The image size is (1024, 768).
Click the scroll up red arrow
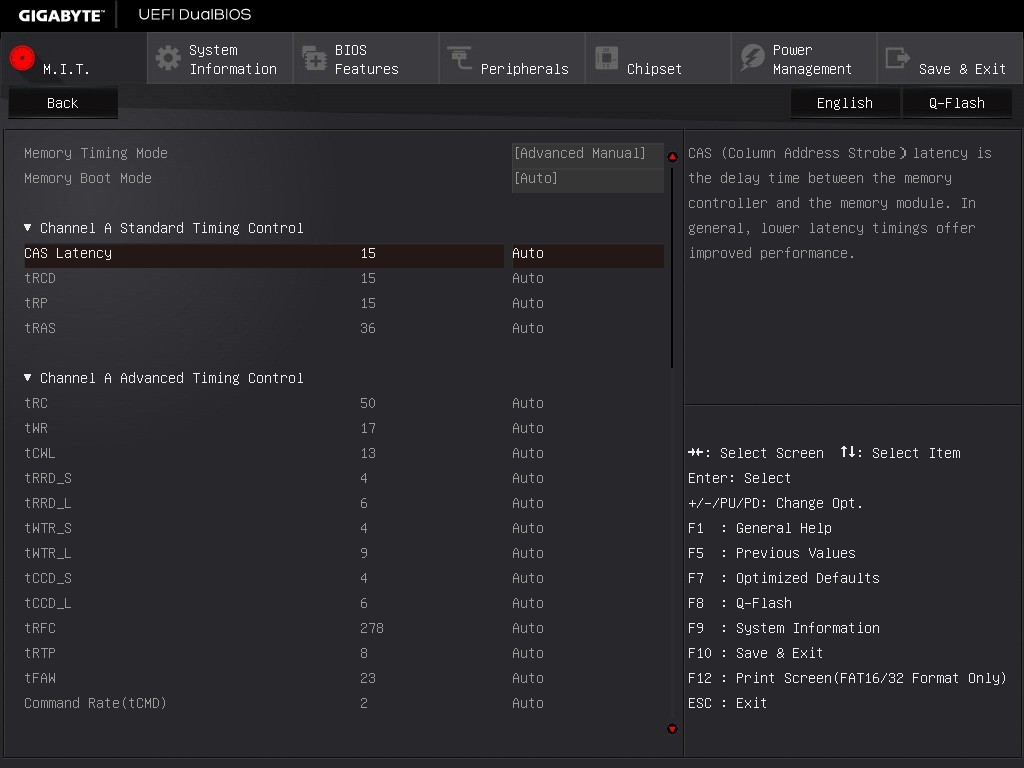pyautogui.click(x=672, y=157)
